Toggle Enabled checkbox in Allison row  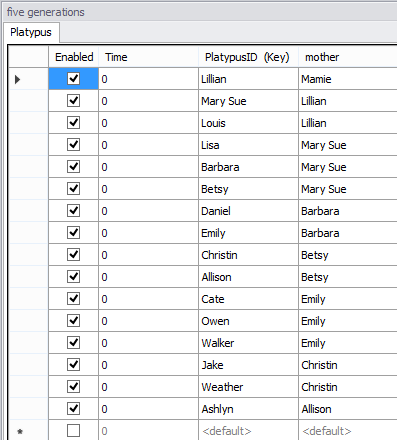tap(73, 277)
